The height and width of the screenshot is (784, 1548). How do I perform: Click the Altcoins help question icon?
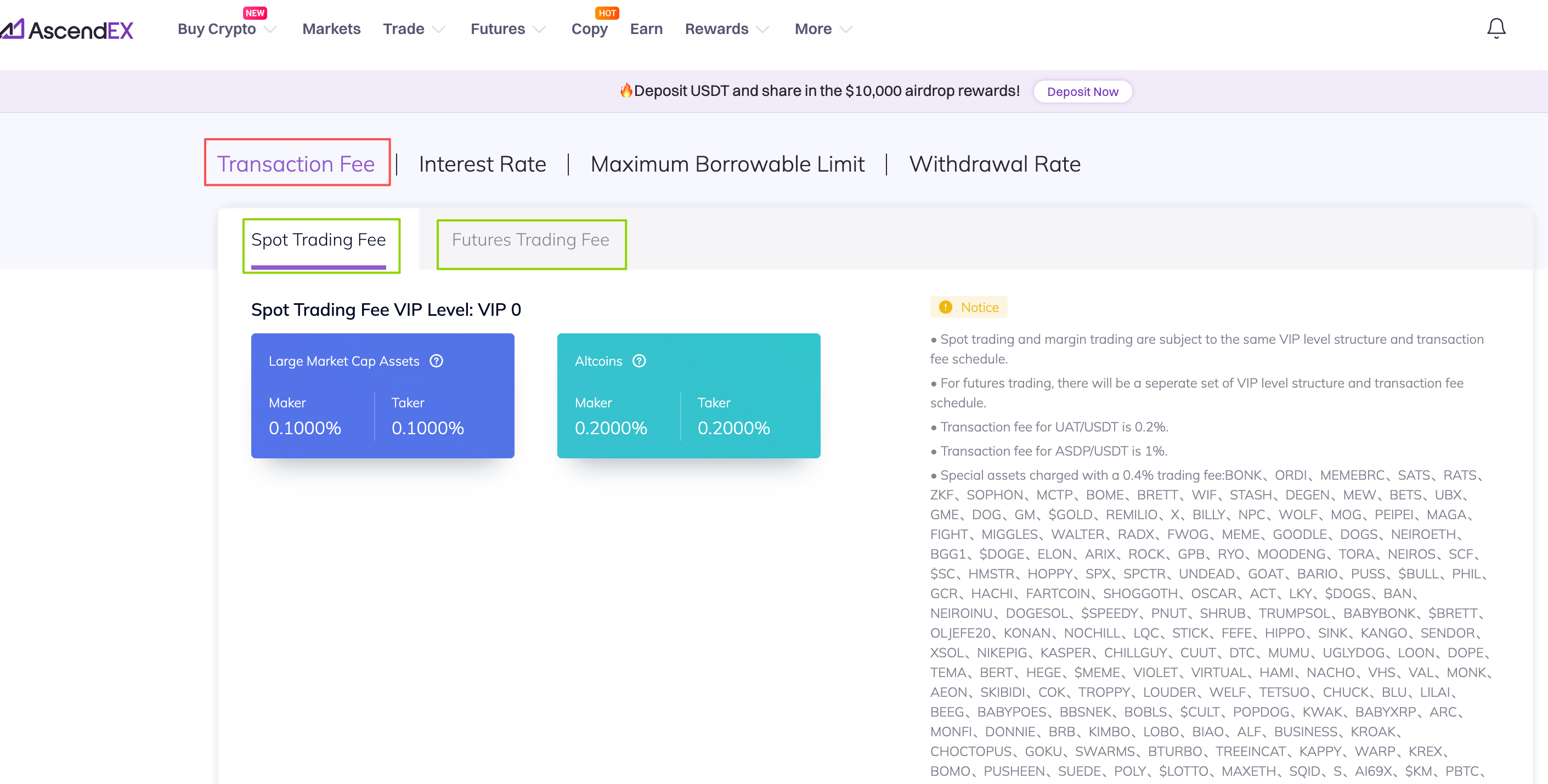coord(640,361)
